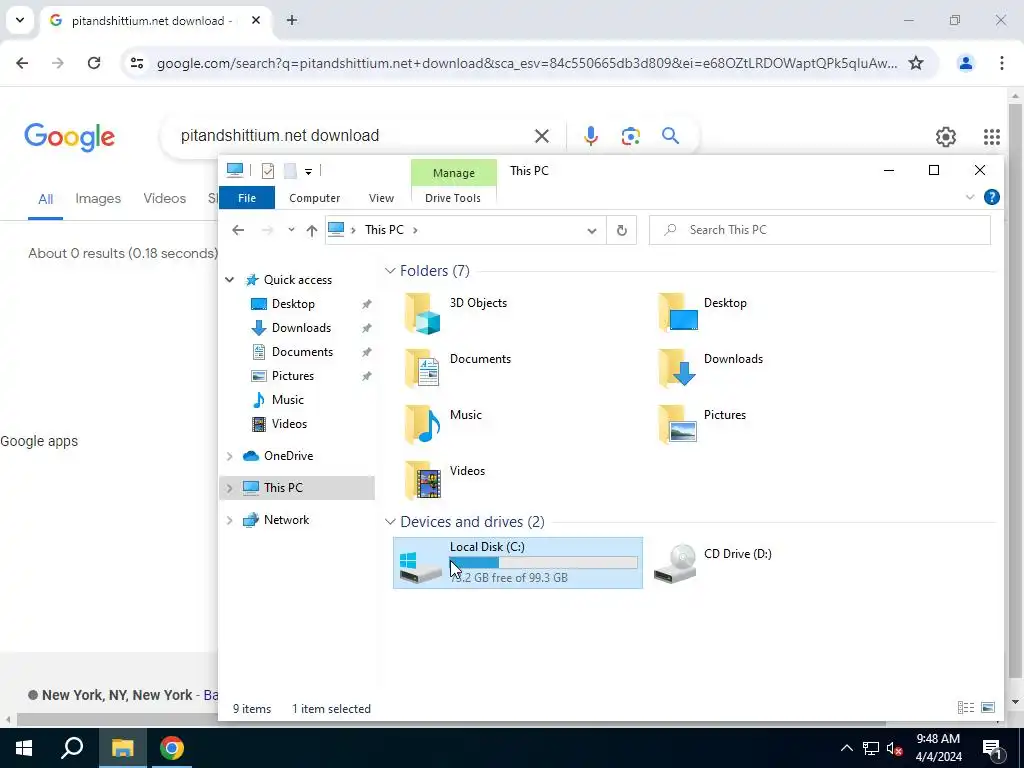Select Documents in Quick access
Viewport: 1024px width, 768px height.
click(x=302, y=352)
